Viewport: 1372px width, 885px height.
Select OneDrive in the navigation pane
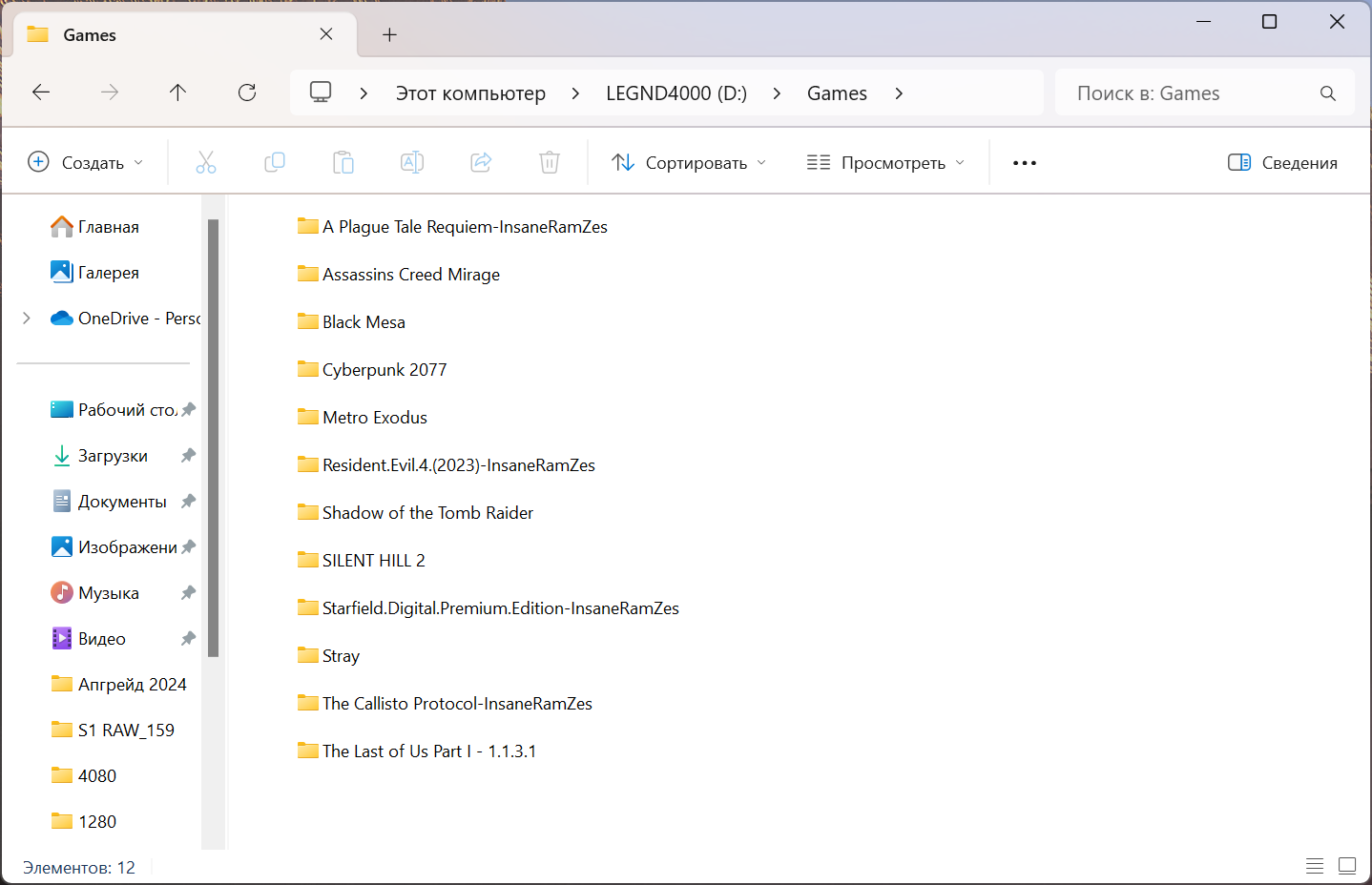coord(125,319)
